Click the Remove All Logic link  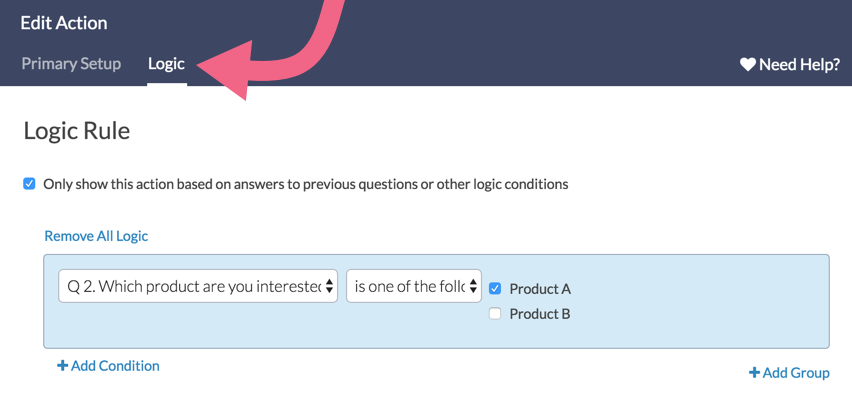(x=96, y=236)
